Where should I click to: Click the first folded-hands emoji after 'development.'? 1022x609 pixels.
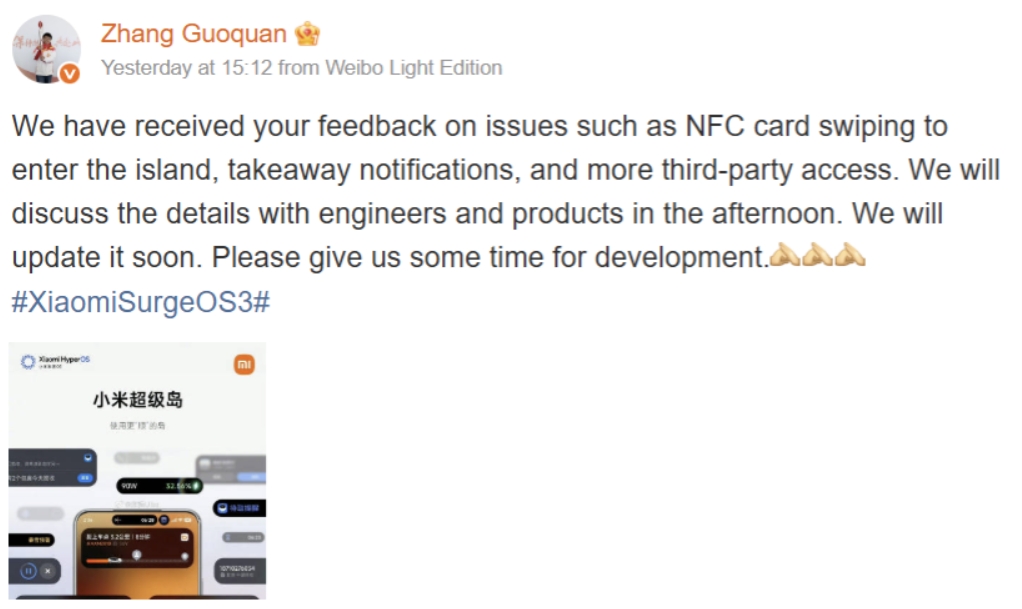tap(783, 256)
